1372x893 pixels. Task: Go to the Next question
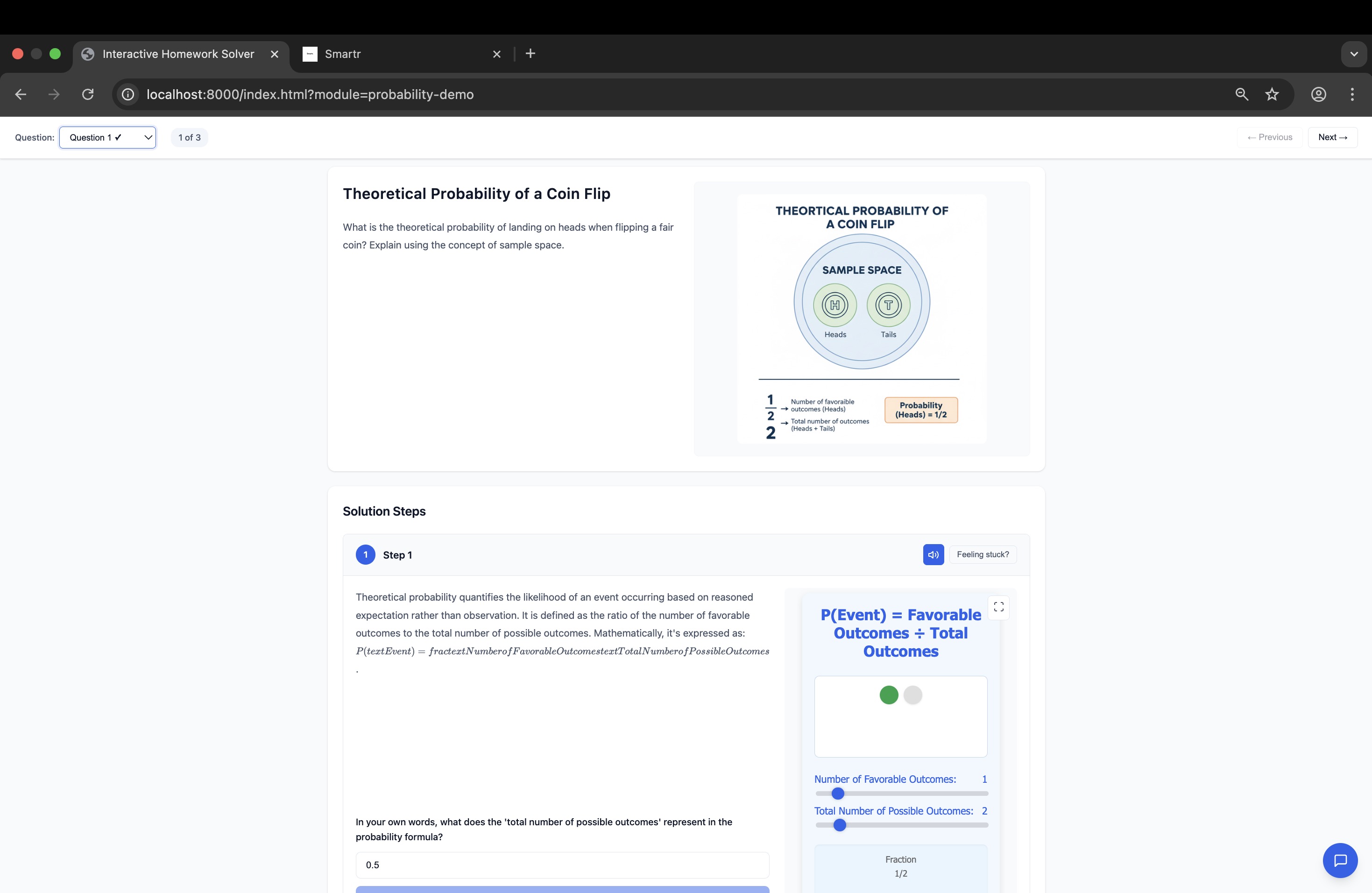pyautogui.click(x=1332, y=137)
